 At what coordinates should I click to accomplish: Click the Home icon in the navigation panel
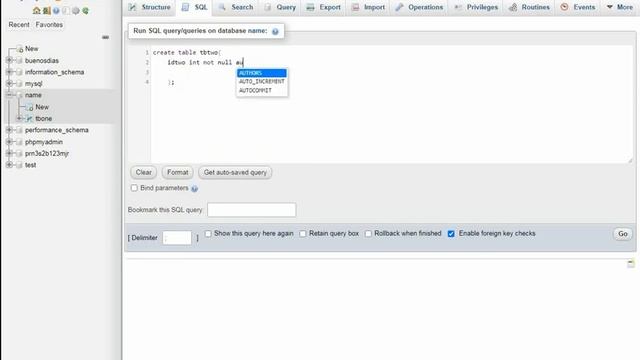[x=36, y=11]
